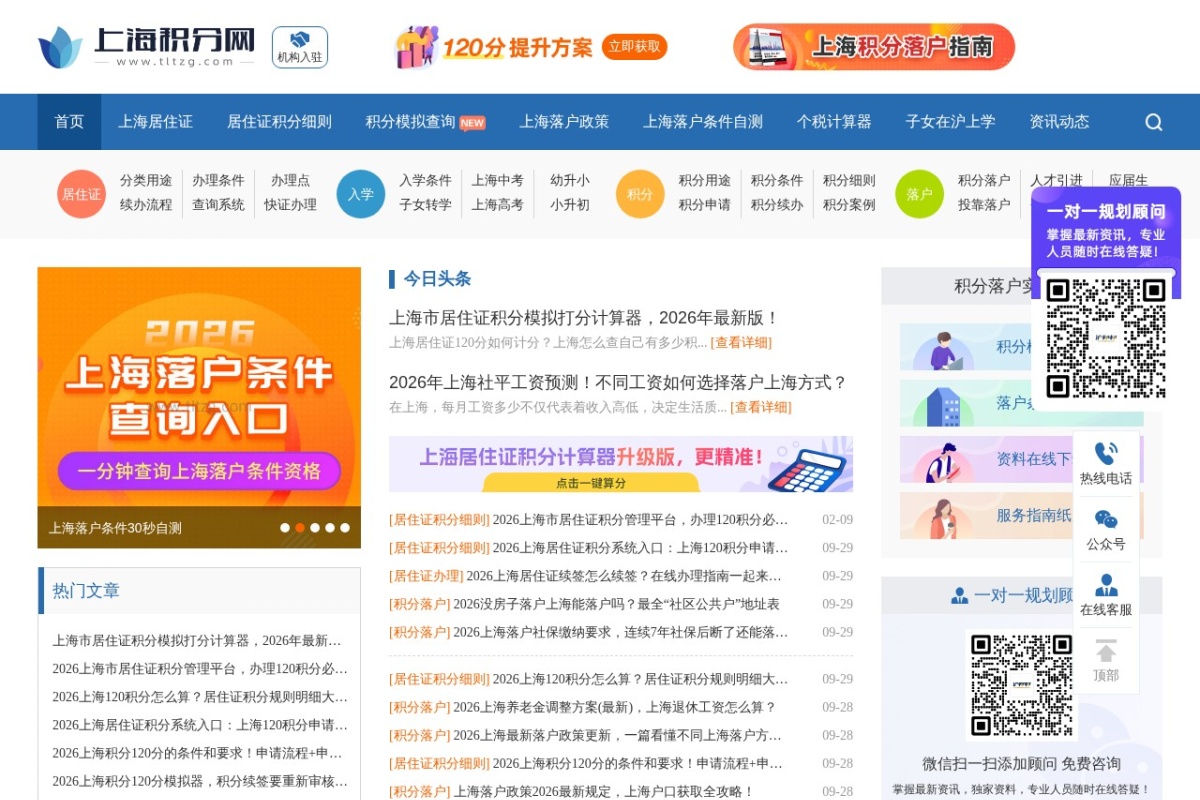
Task: Open 居住证积分细则 nav item
Action: point(279,122)
